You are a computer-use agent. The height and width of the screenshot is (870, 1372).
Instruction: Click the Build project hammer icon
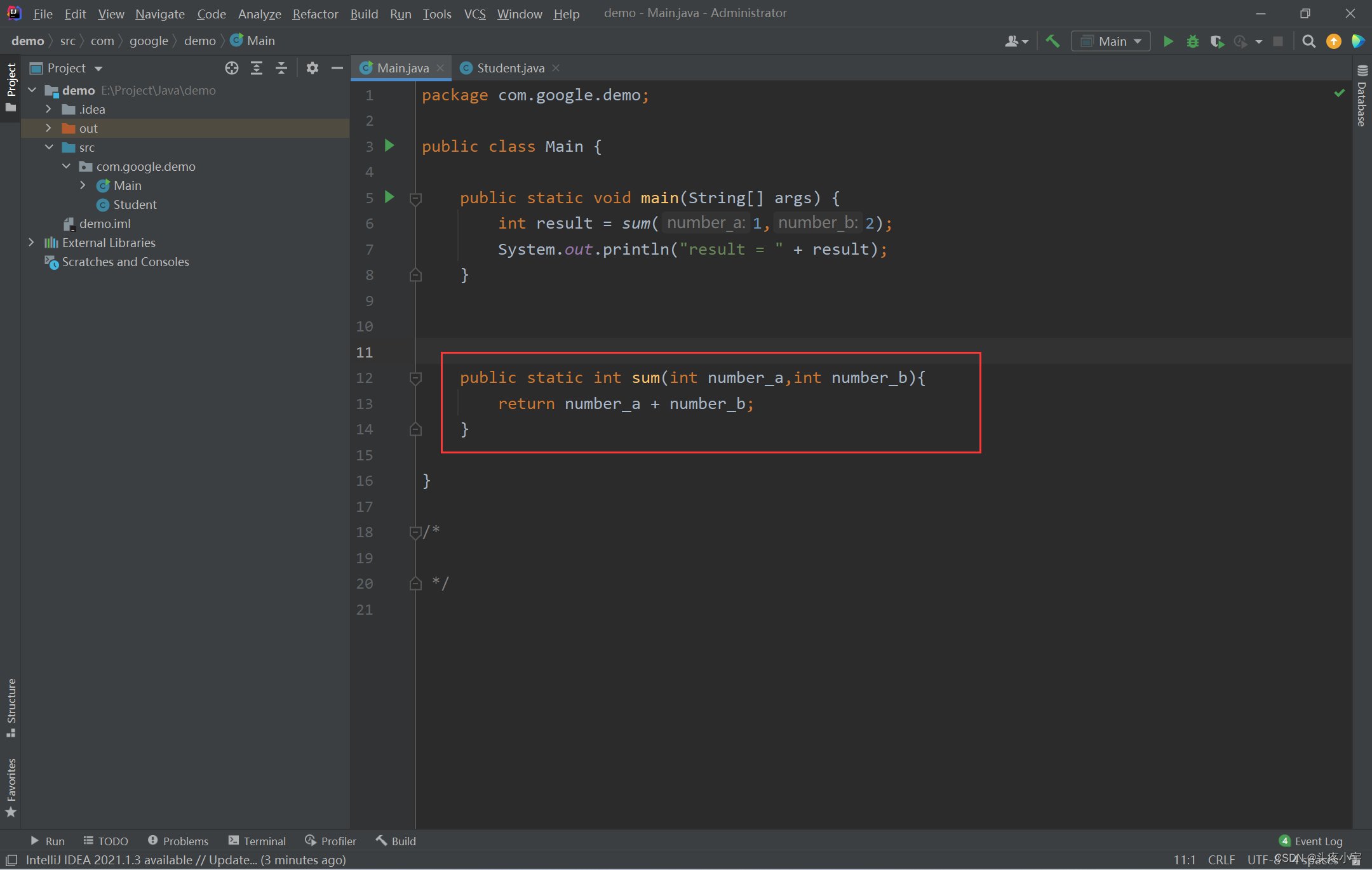pos(1053,41)
